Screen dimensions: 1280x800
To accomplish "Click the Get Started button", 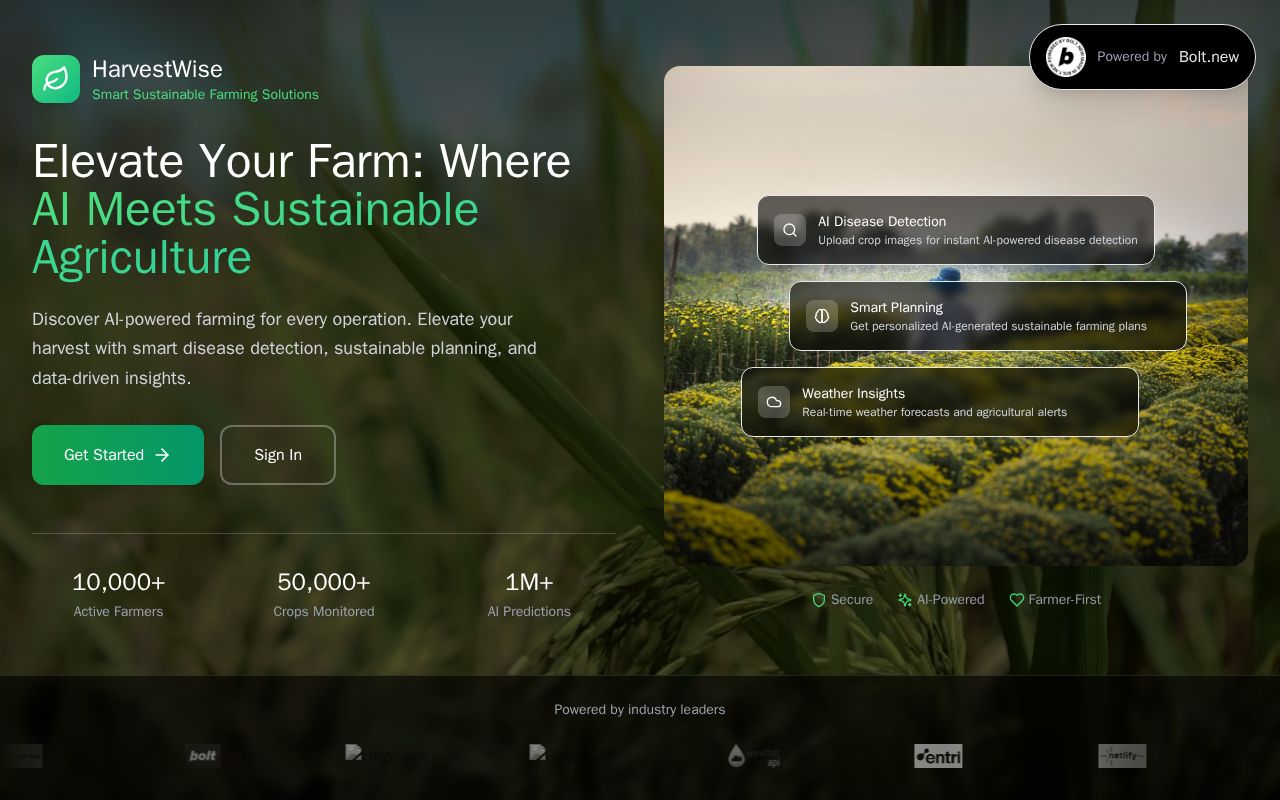I will click(118, 455).
